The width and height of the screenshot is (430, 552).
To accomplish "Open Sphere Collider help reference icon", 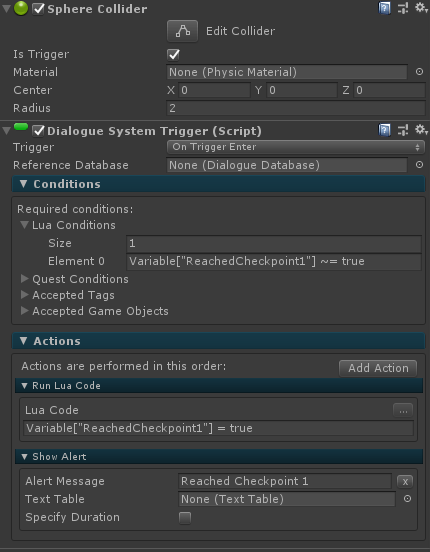I will (384, 8).
